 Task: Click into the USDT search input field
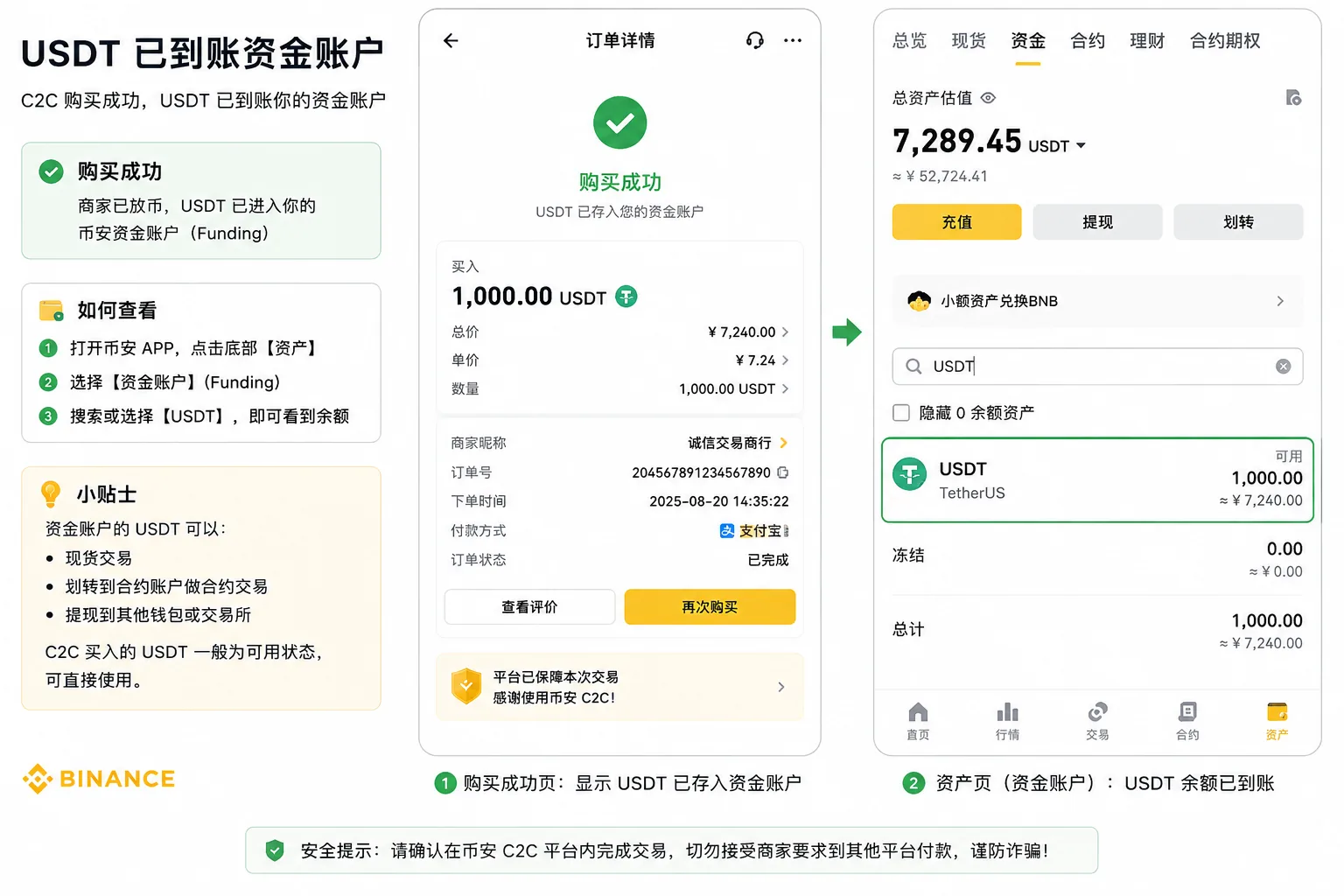pos(1097,367)
